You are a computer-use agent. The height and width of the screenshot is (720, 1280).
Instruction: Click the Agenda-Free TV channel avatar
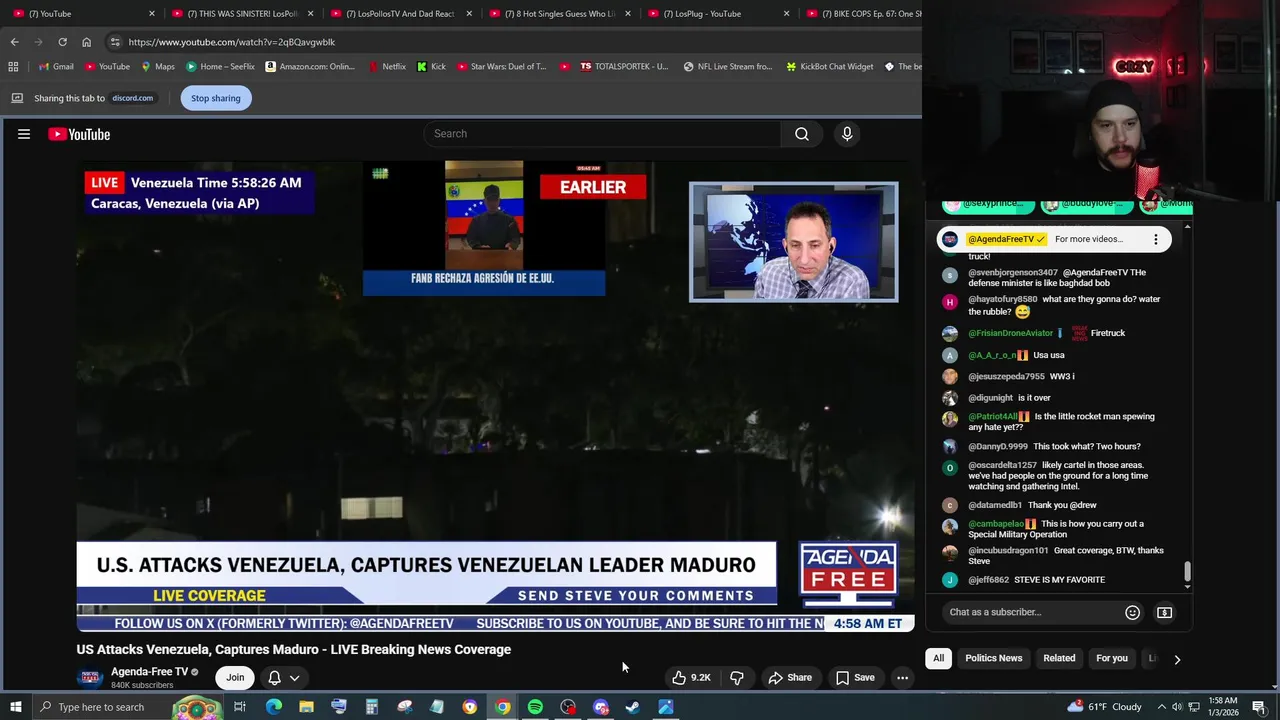pyautogui.click(x=90, y=678)
